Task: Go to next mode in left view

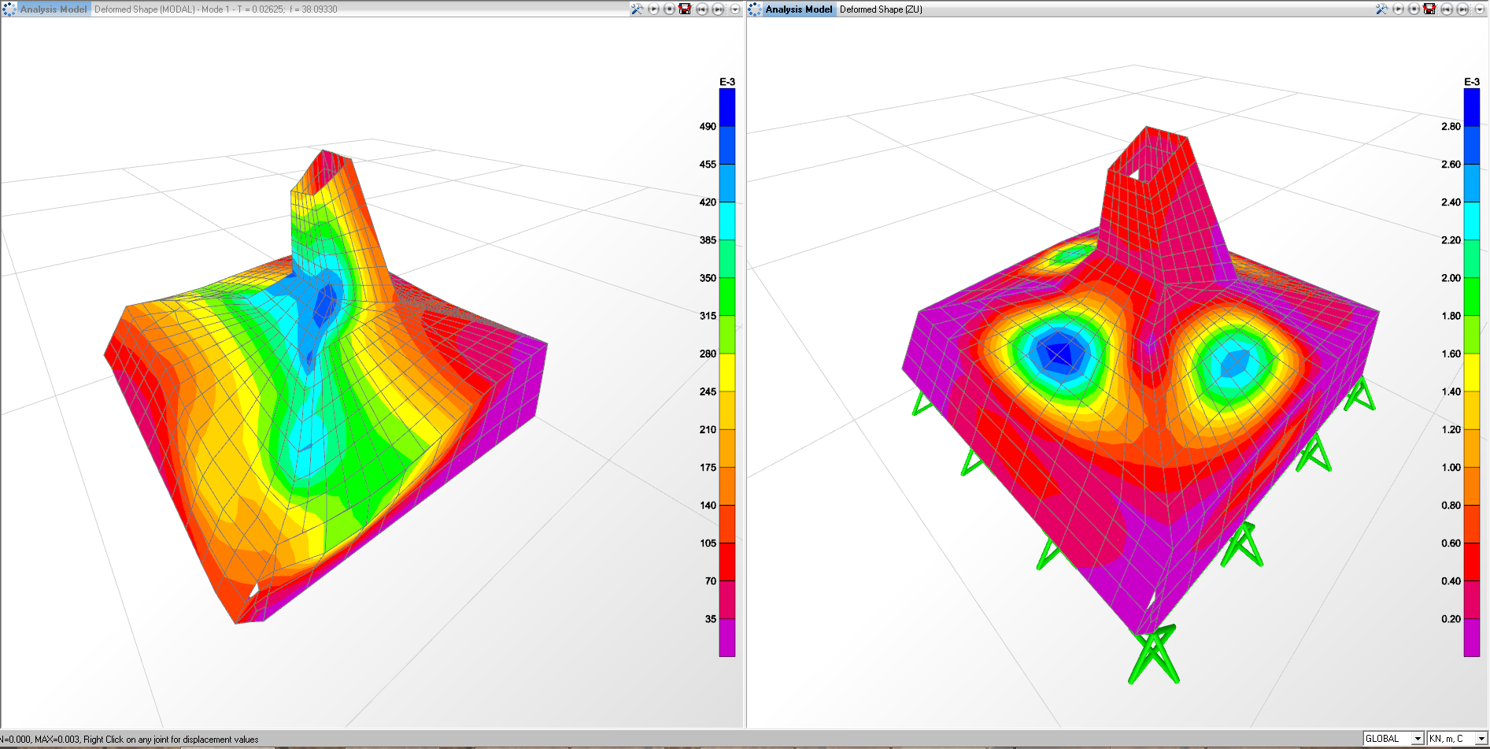Action: (x=718, y=9)
